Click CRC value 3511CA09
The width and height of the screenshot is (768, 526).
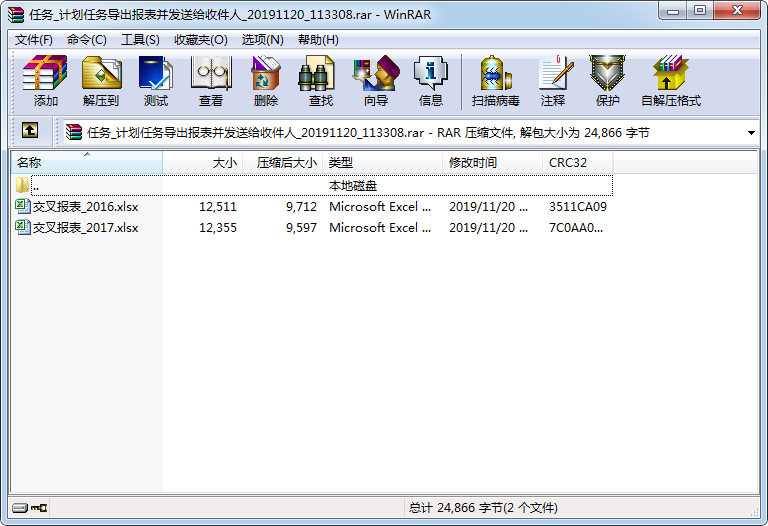578,207
